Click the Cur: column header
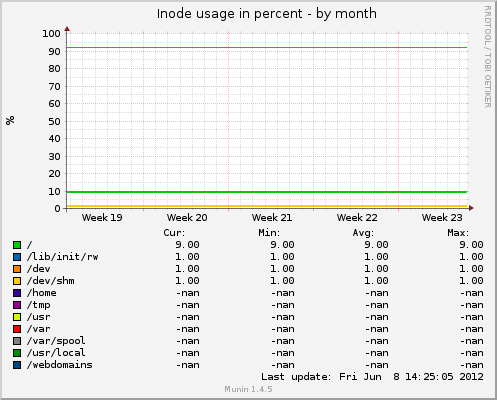The image size is (497, 400). [174, 233]
